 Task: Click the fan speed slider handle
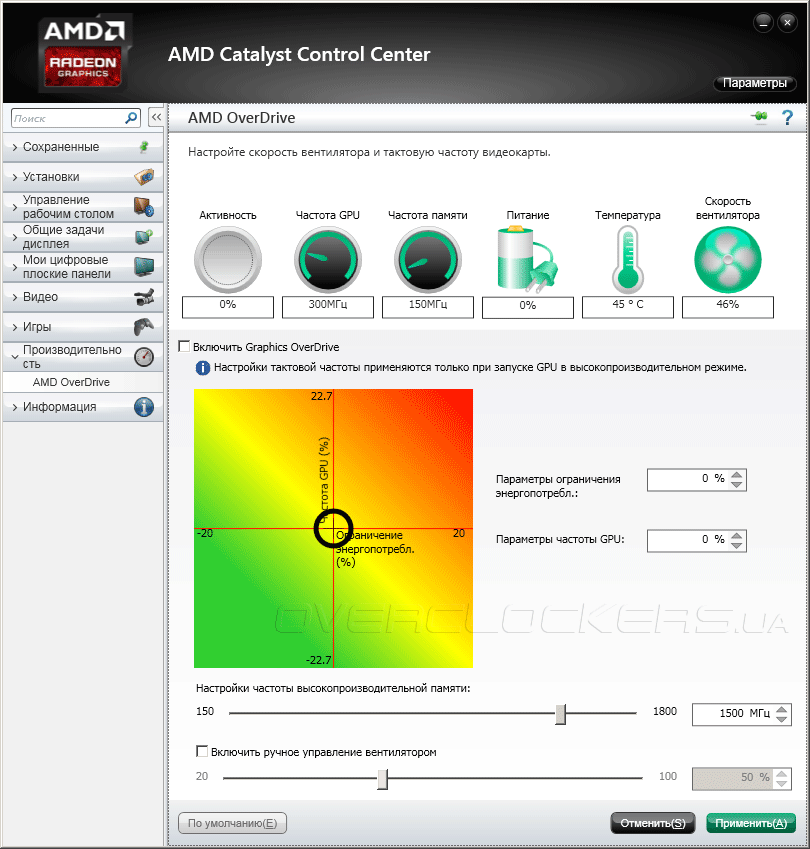point(382,779)
